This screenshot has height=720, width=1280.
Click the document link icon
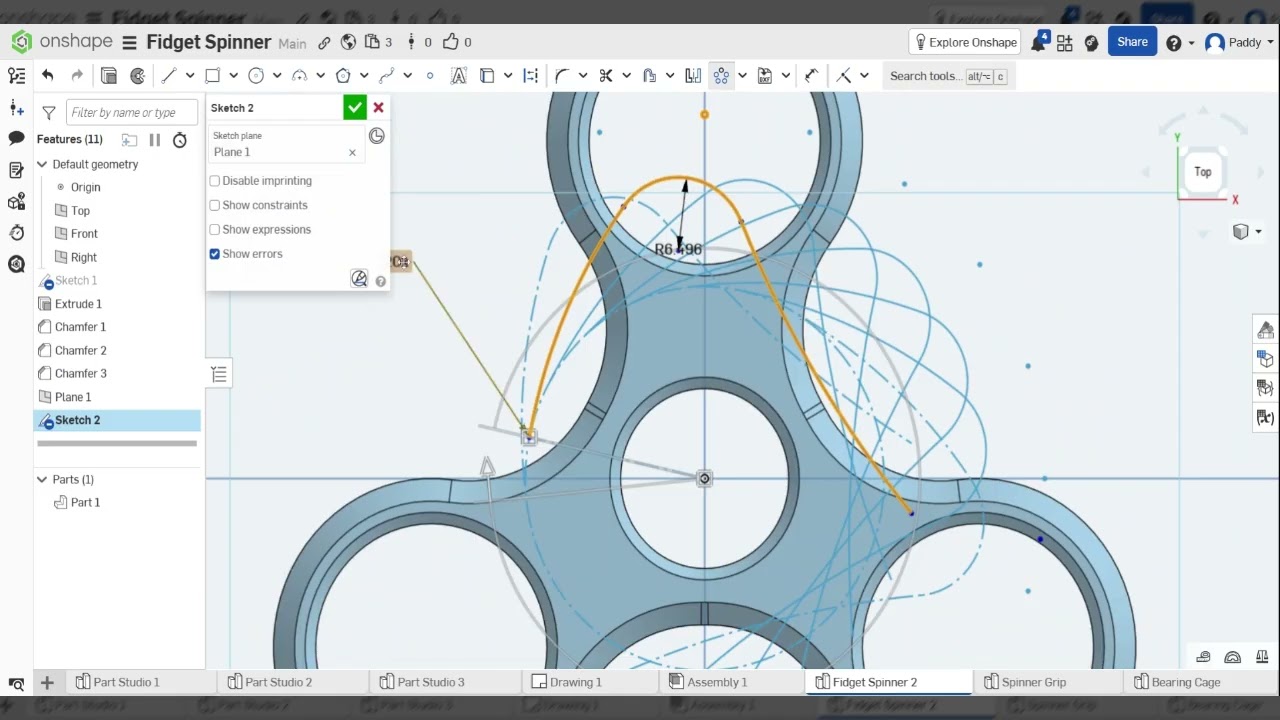(x=324, y=42)
